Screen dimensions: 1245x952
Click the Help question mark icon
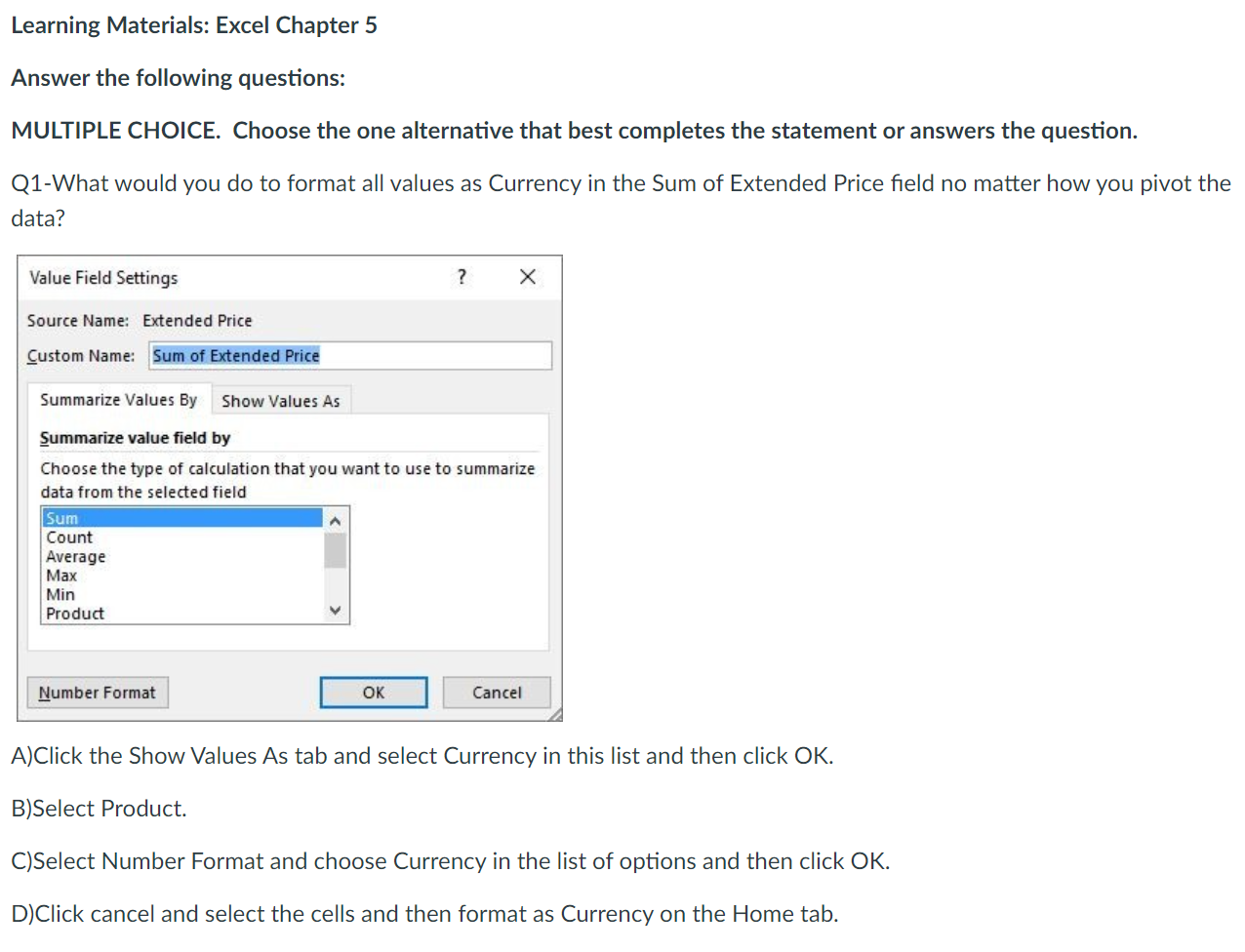pyautogui.click(x=461, y=277)
